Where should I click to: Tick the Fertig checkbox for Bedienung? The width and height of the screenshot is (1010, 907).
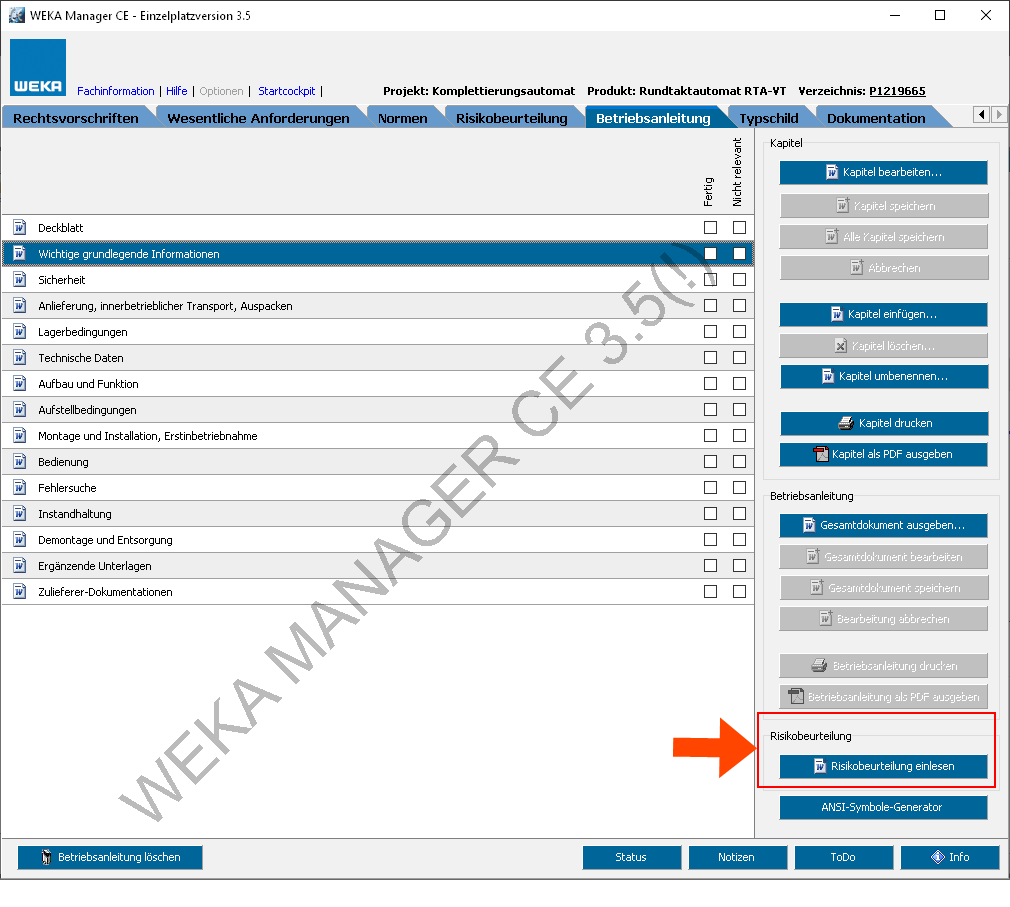[x=710, y=462]
